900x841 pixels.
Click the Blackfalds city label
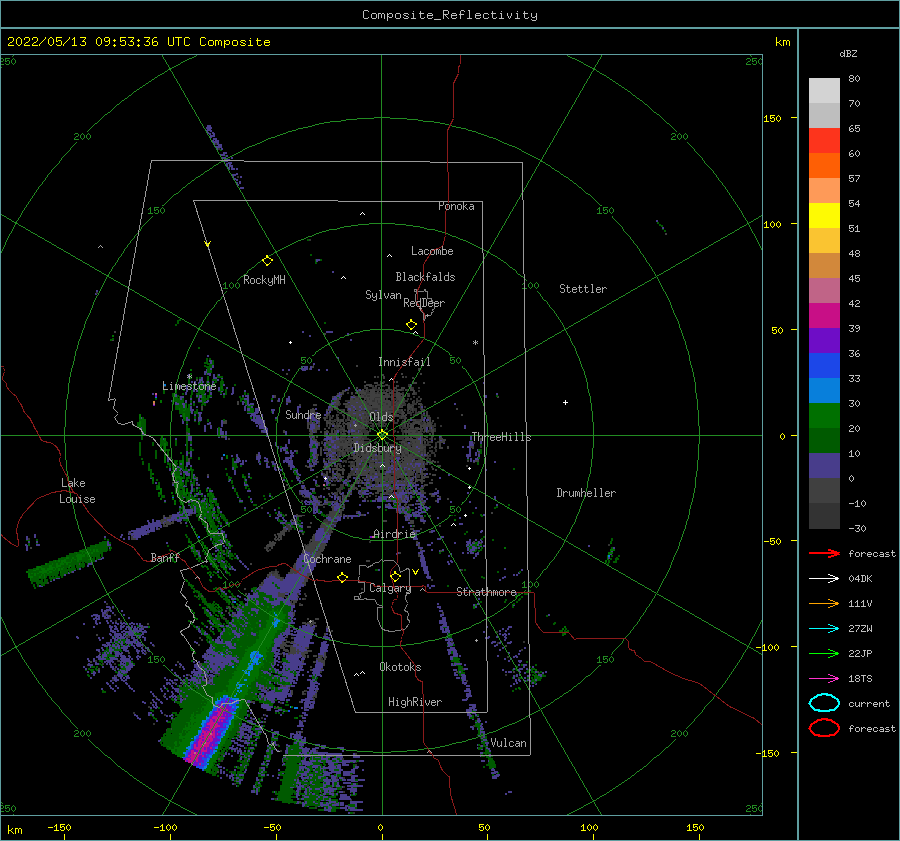tap(425, 277)
